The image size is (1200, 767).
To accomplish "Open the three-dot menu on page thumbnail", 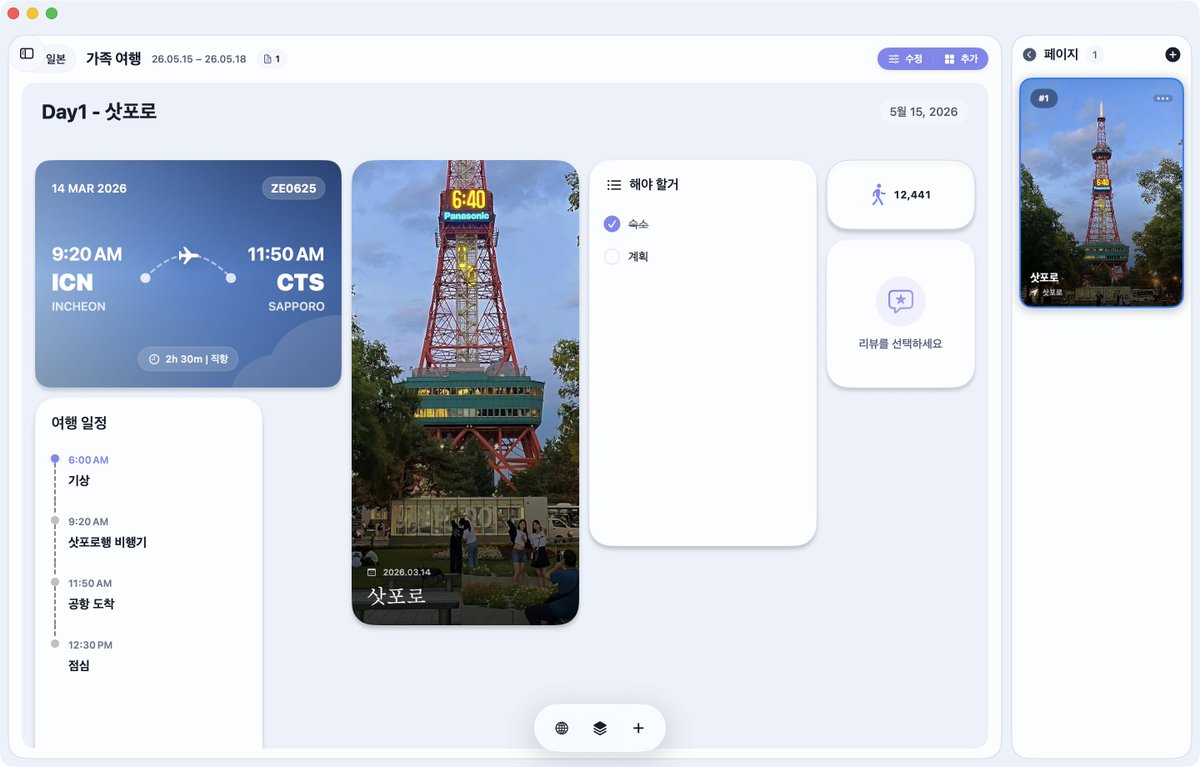I will pyautogui.click(x=1162, y=98).
